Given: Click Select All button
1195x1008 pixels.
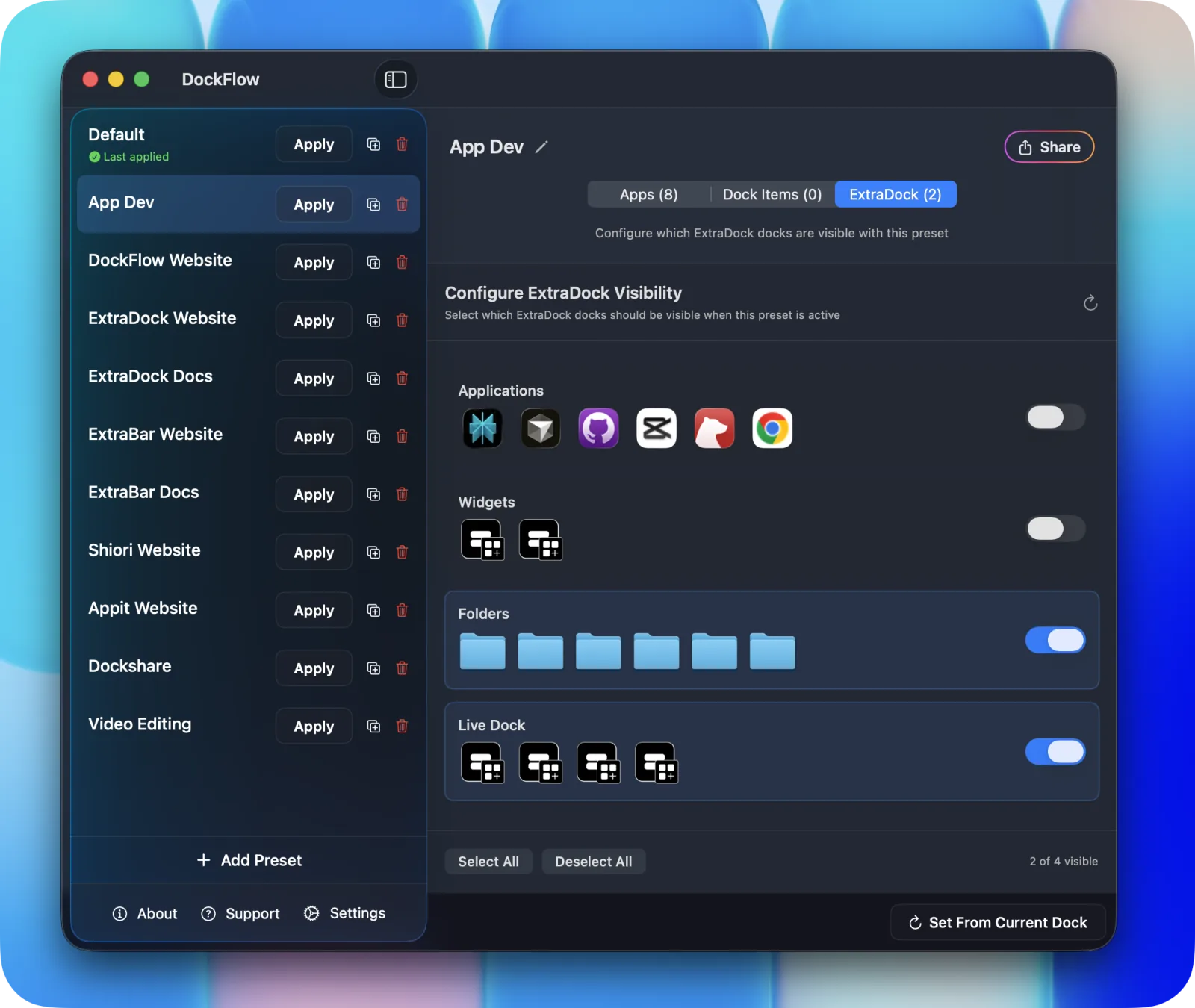Looking at the screenshot, I should [x=488, y=862].
